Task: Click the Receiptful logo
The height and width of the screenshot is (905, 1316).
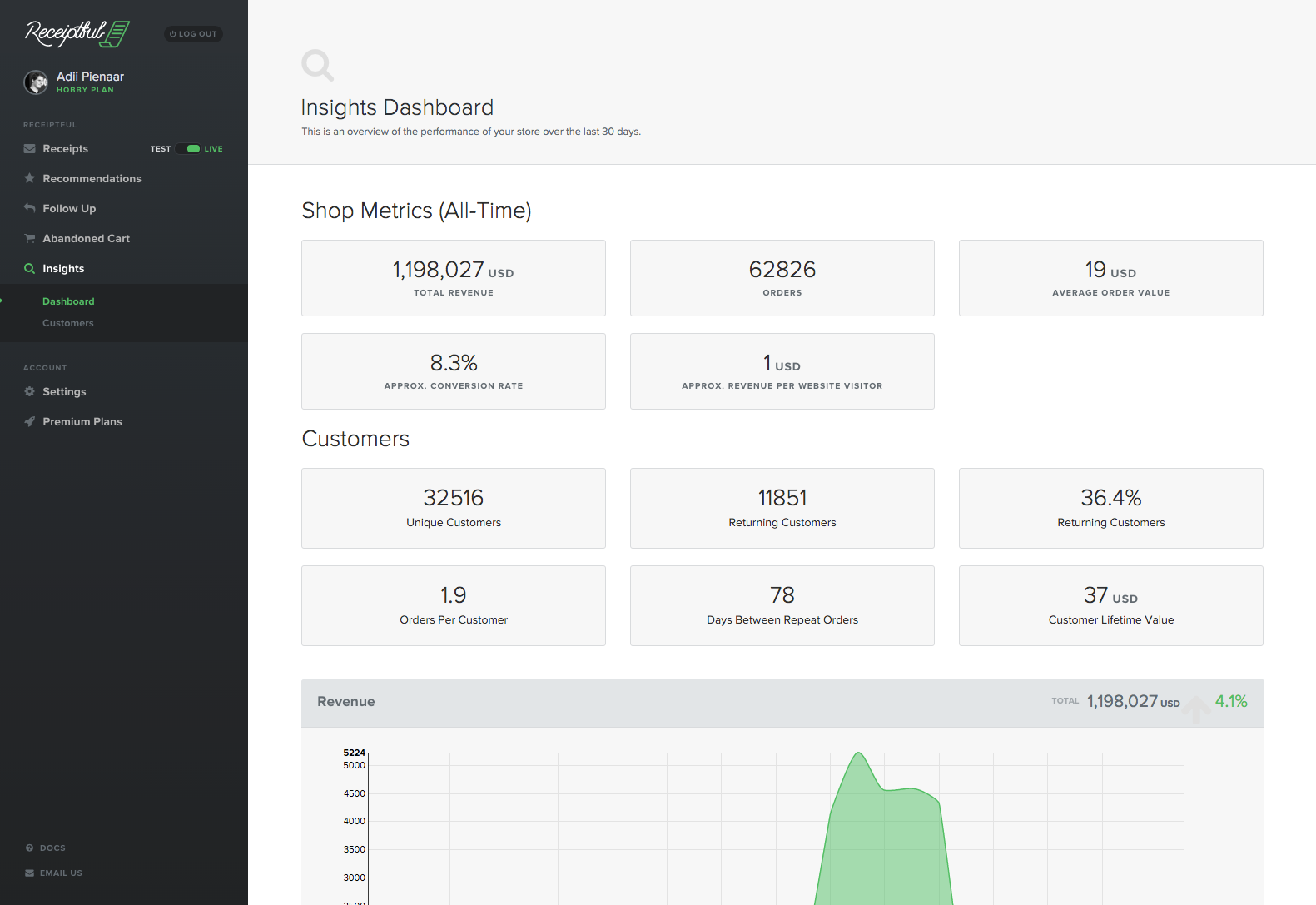Action: pos(77,33)
